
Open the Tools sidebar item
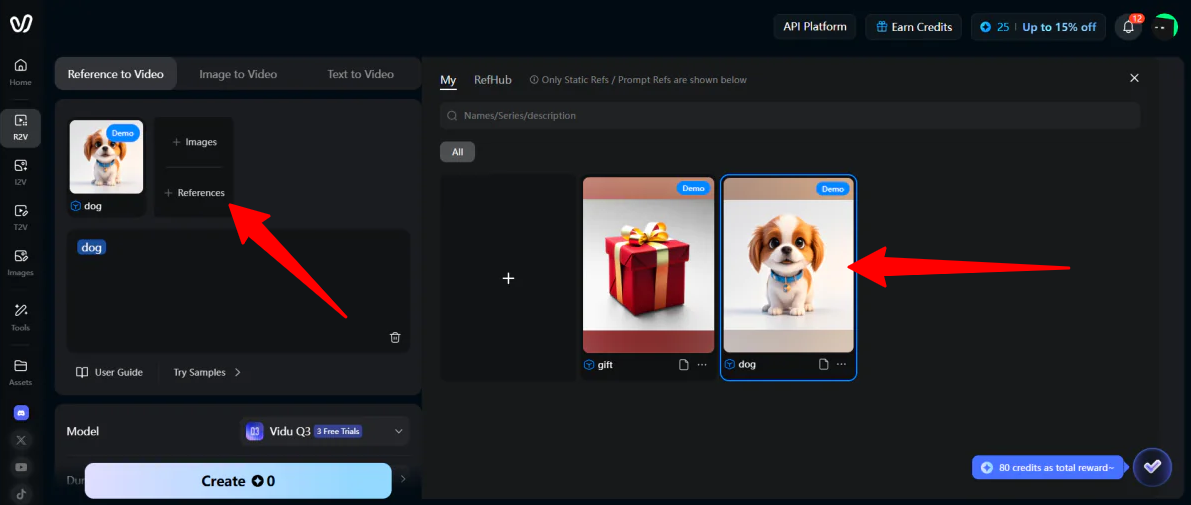point(21,317)
